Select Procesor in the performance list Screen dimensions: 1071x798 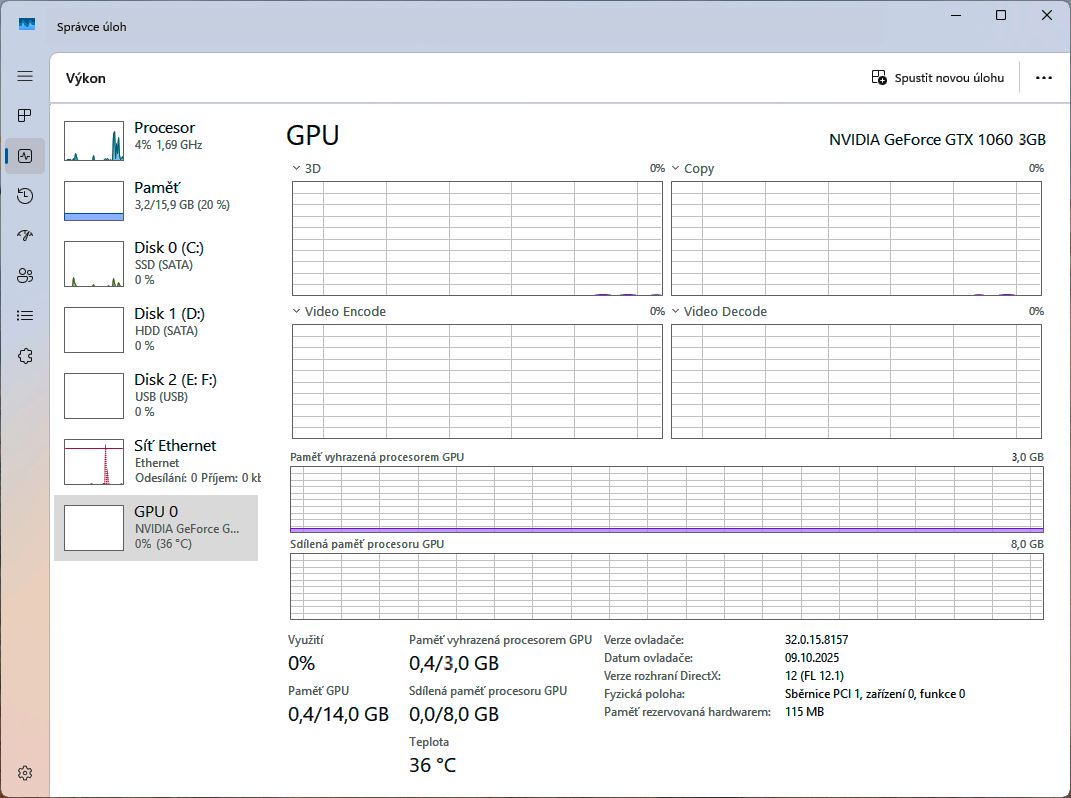156,138
